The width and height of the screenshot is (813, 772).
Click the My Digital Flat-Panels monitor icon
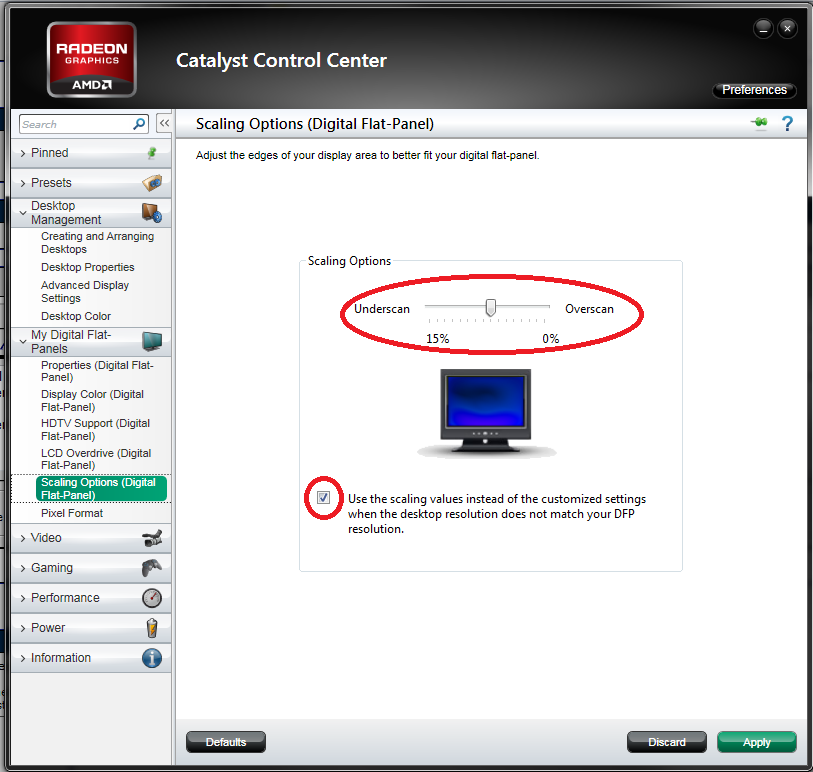152,341
